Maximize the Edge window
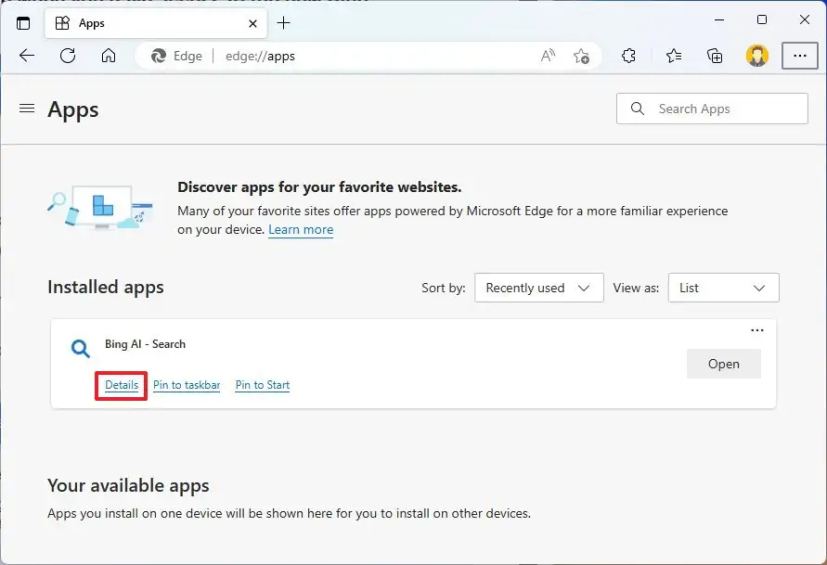Image resolution: width=827 pixels, height=565 pixels. coord(762,20)
